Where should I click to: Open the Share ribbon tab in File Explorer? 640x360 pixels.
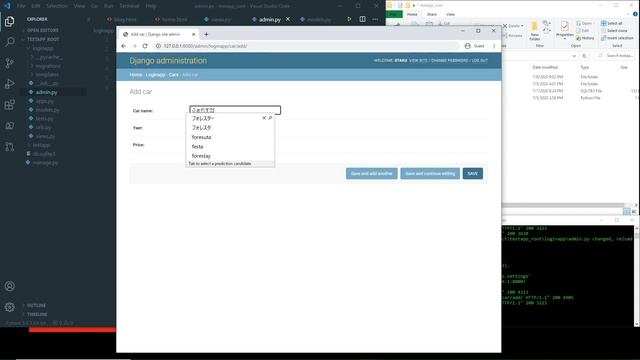431,14
